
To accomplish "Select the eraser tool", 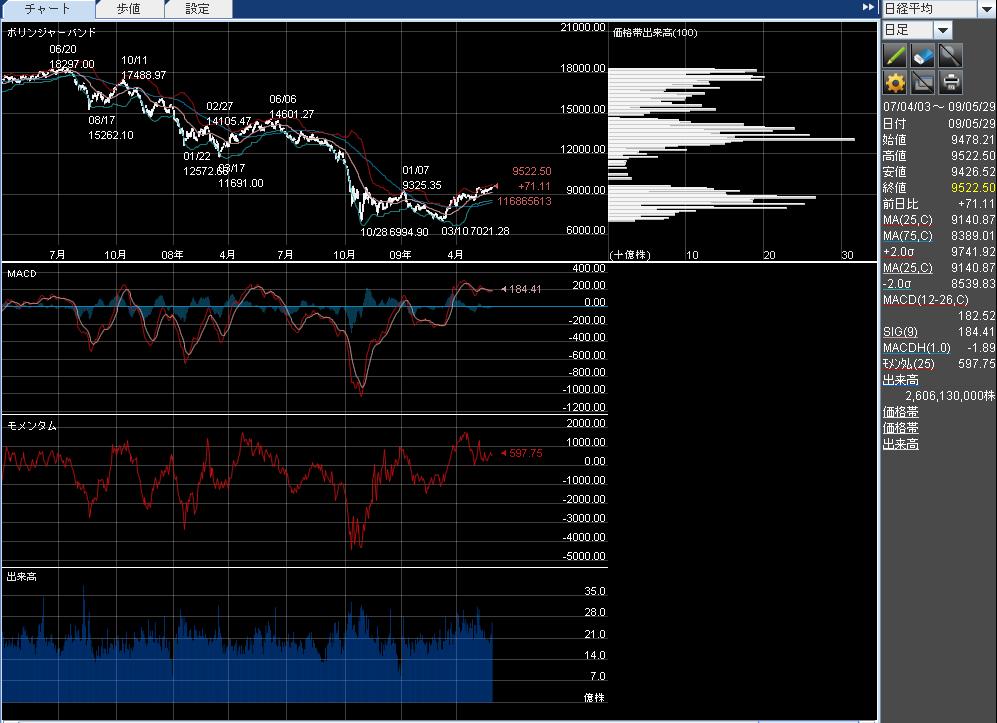I will [x=923, y=55].
